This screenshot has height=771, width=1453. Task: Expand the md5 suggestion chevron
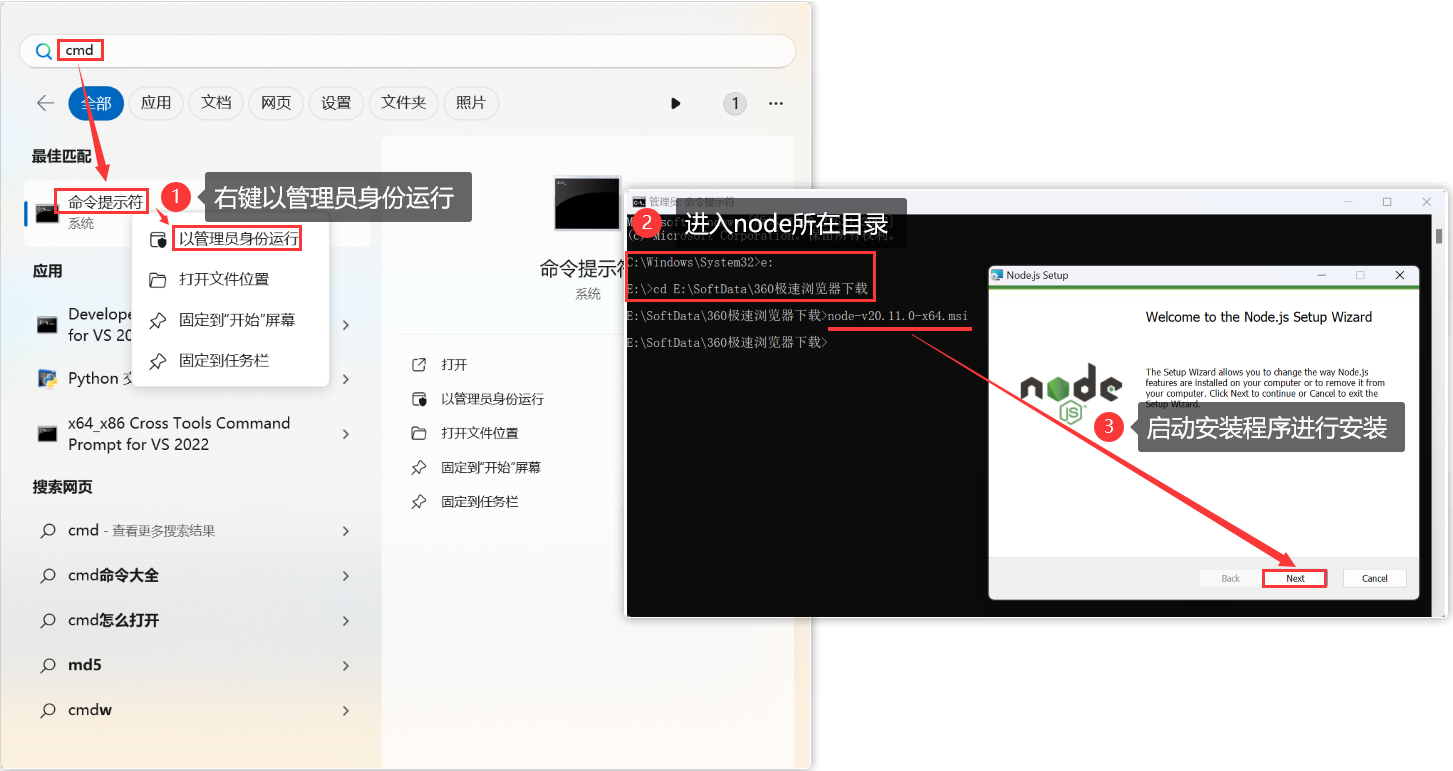346,666
